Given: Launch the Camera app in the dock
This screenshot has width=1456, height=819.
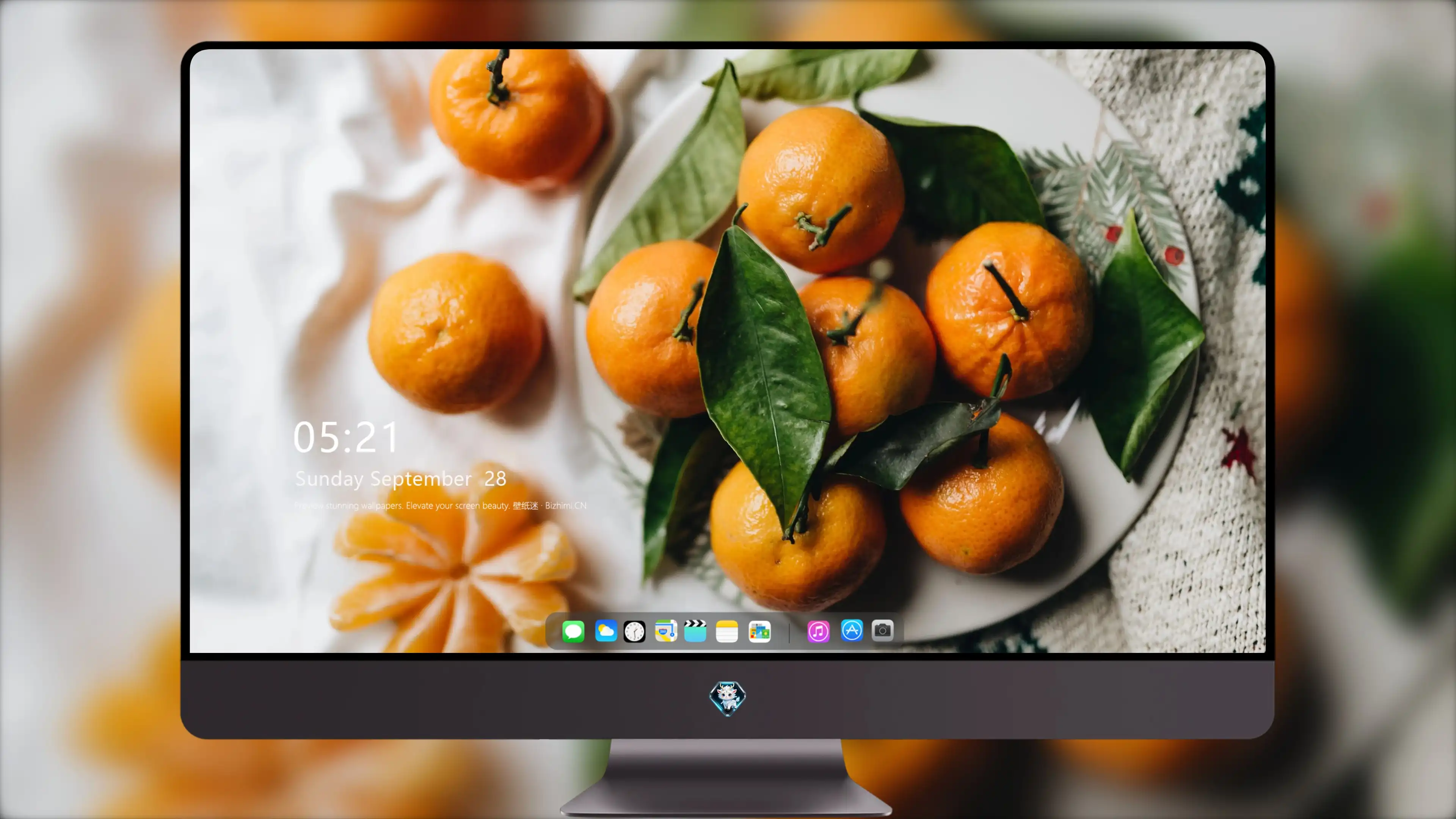Looking at the screenshot, I should (882, 630).
